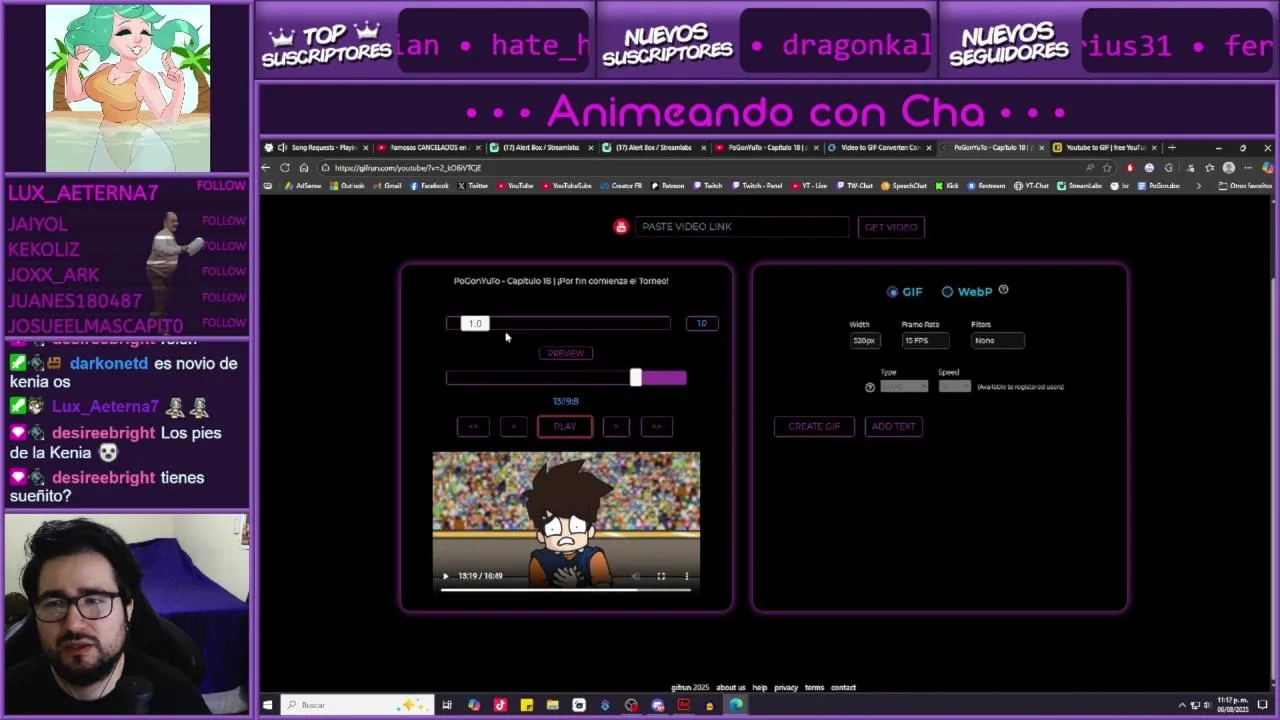Click the ADD TEXT button
Screen dimensions: 1280x720
tap(893, 426)
